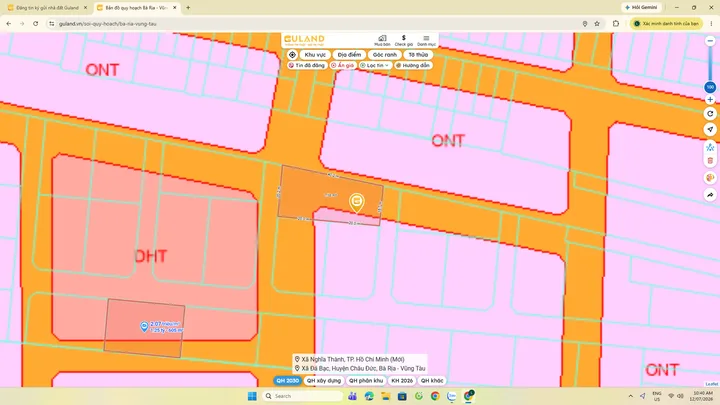Select the QH 2030 planning layer
Image resolution: width=720 pixels, height=405 pixels.
coord(287,381)
